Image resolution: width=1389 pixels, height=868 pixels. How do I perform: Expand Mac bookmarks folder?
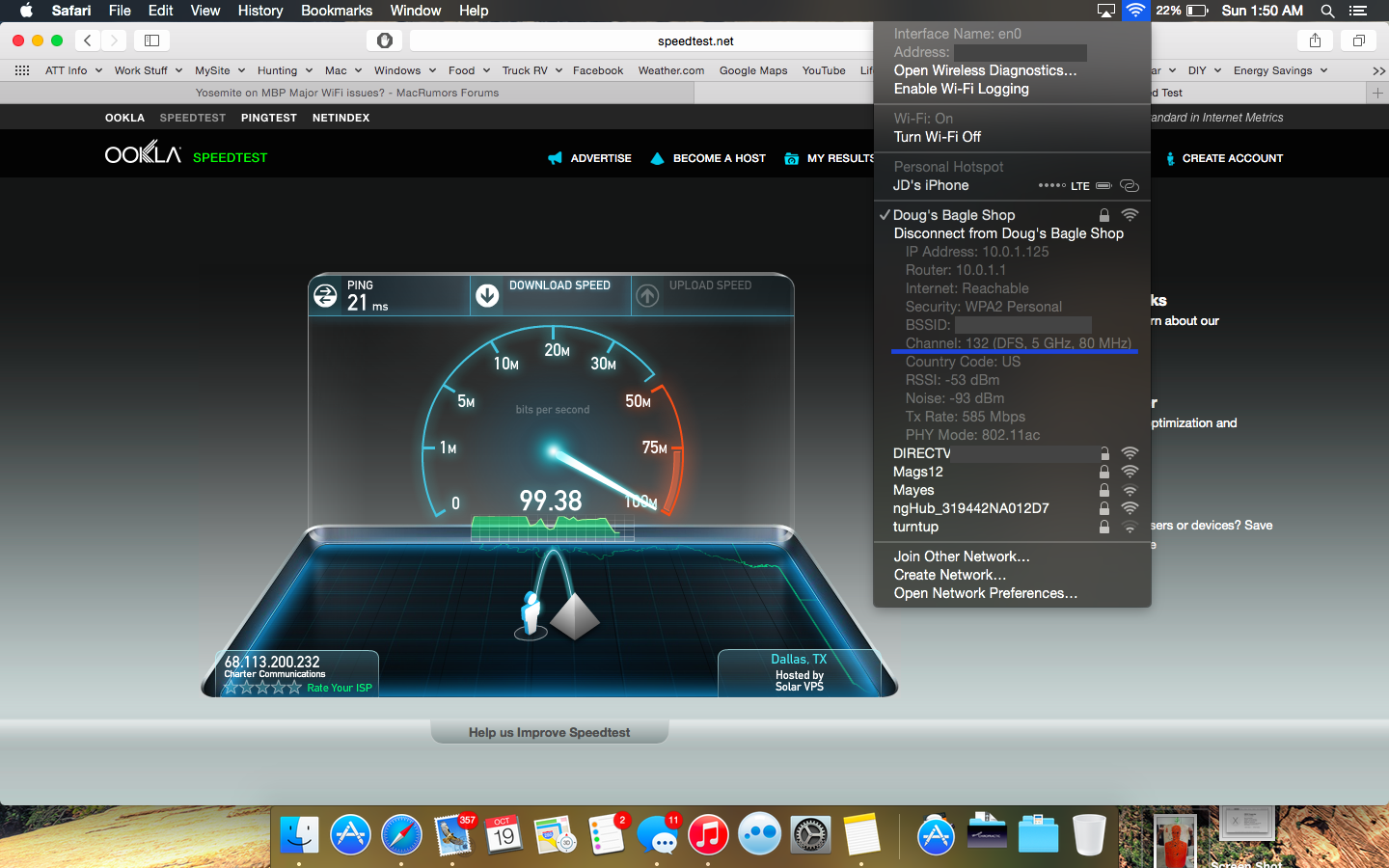(343, 70)
